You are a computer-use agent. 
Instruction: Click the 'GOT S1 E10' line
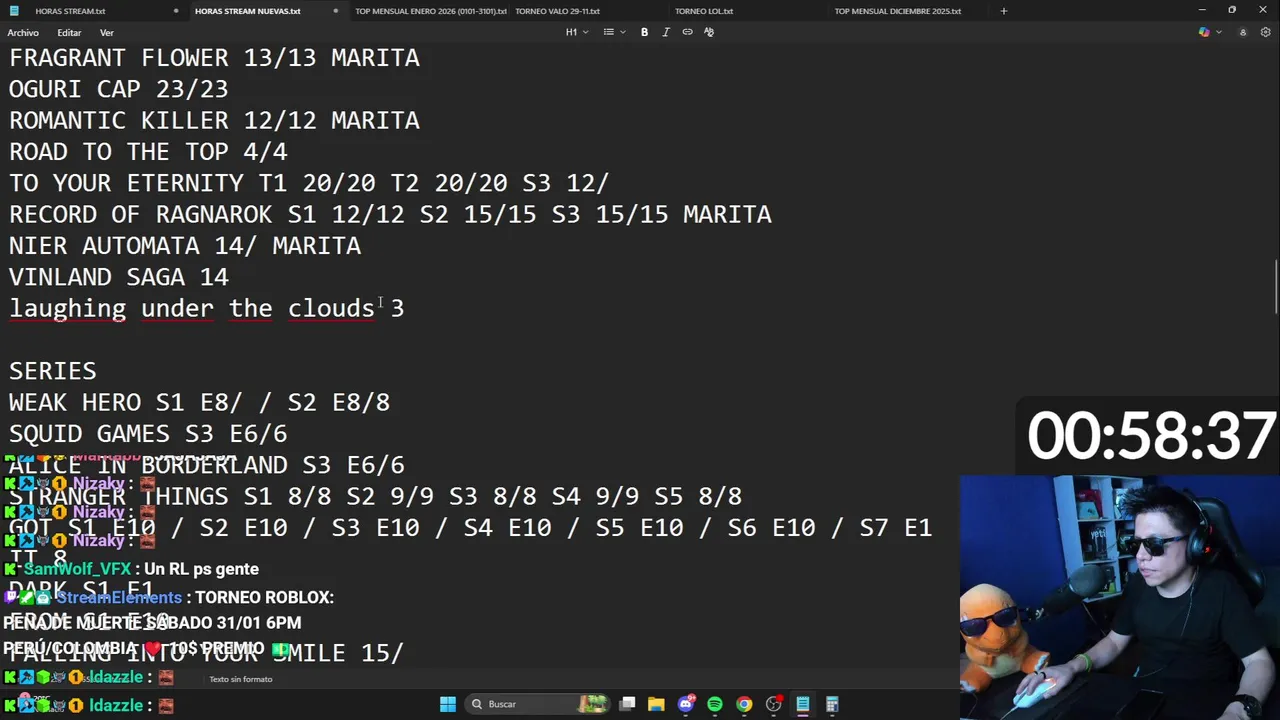click(471, 527)
